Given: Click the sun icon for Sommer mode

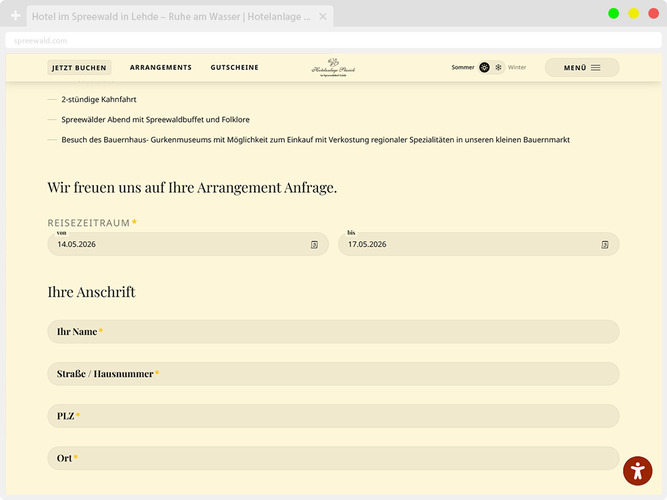Looking at the screenshot, I should tap(484, 68).
